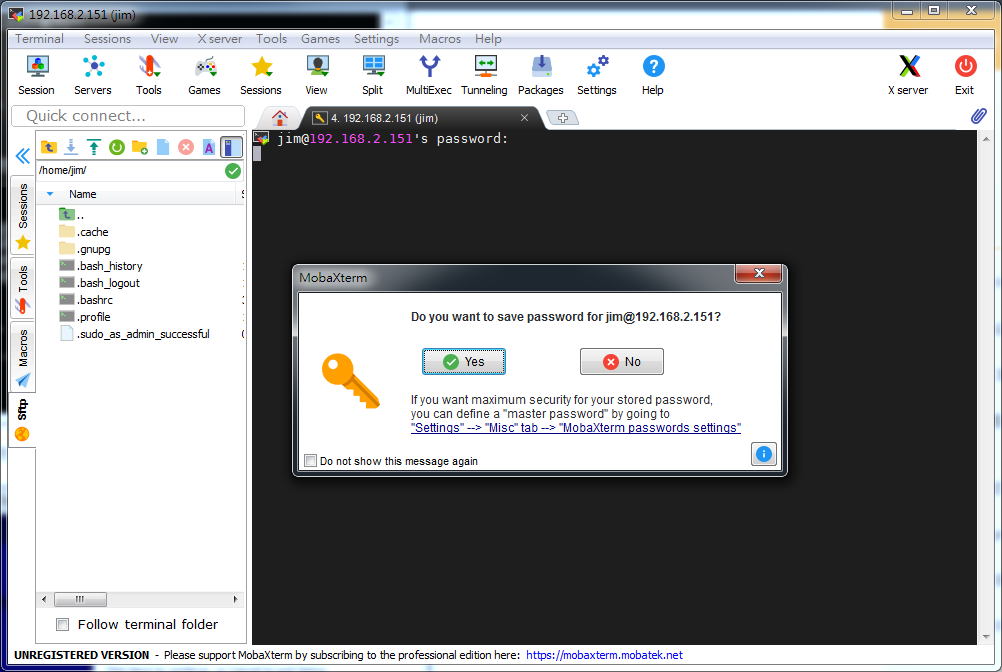
Task: Click the View toolbar icon
Action: [316, 75]
